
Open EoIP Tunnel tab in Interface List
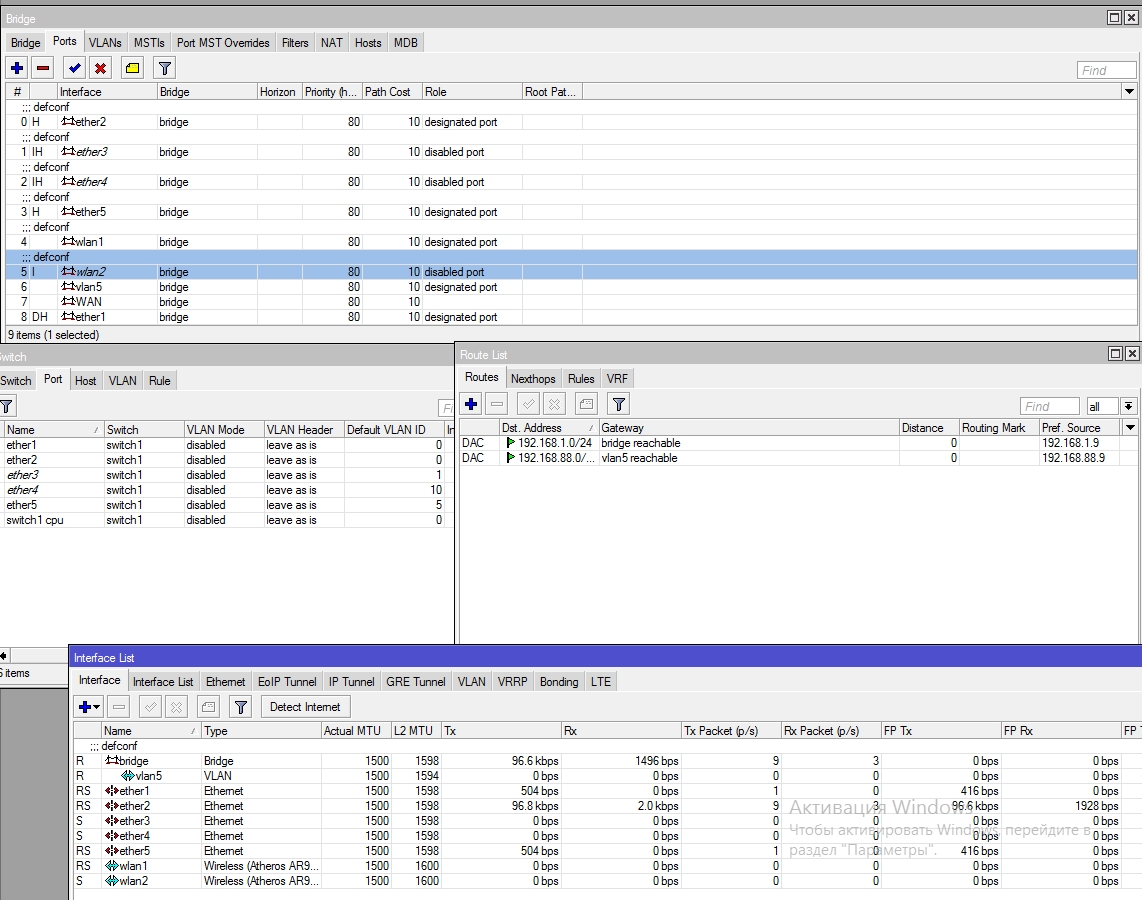click(x=287, y=682)
